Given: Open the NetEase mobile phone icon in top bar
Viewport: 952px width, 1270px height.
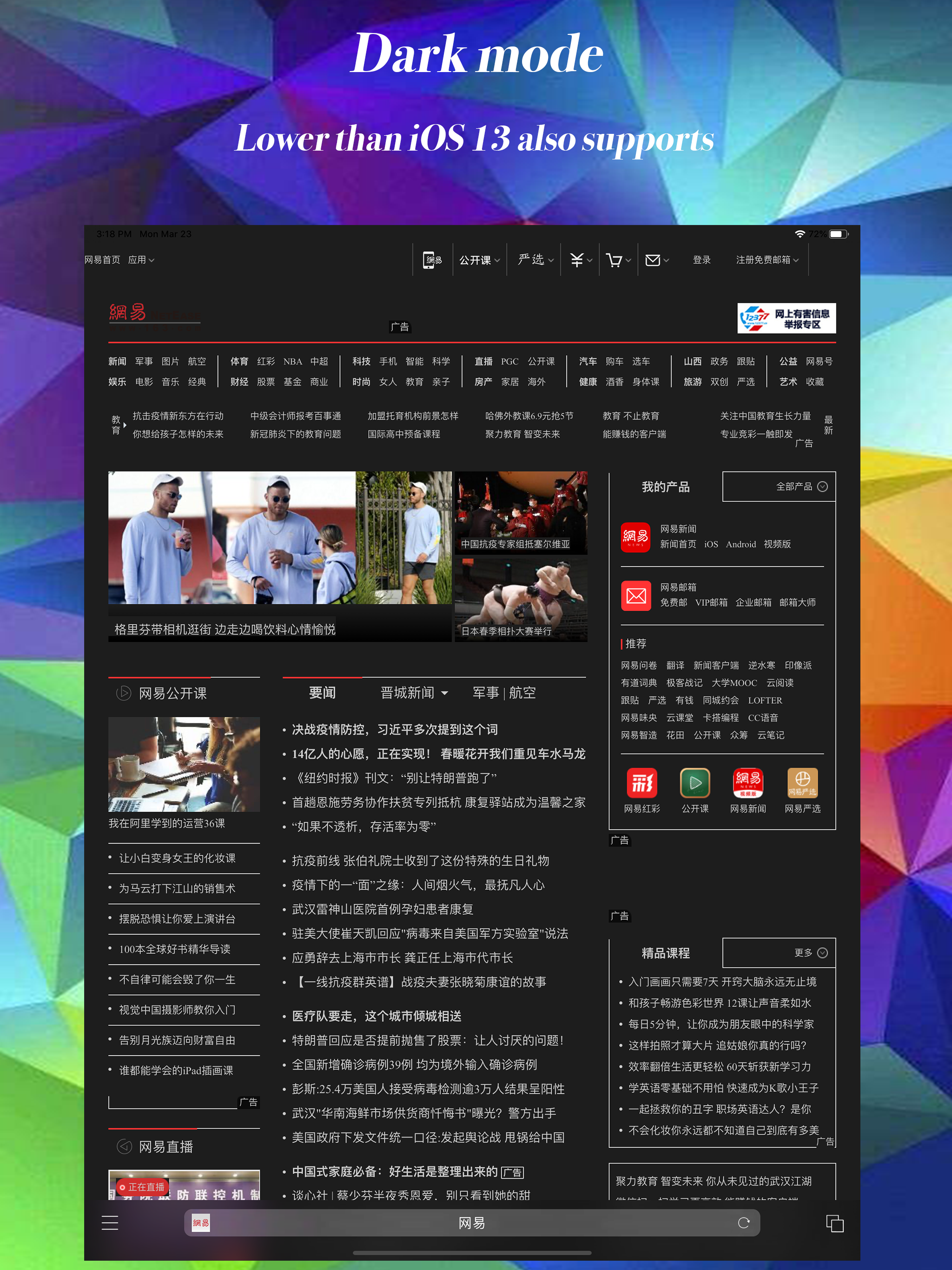Looking at the screenshot, I should [432, 259].
